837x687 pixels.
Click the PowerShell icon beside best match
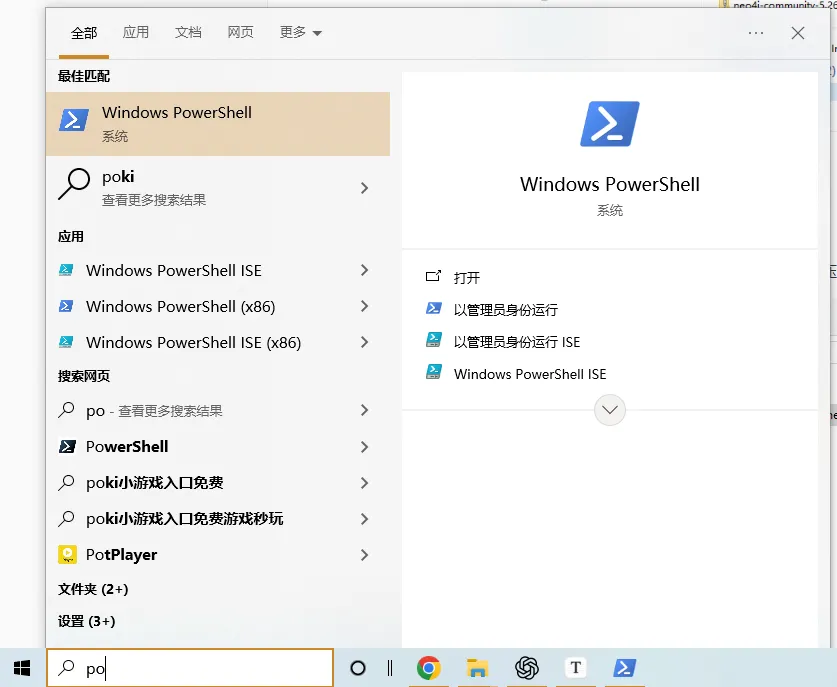coord(74,120)
